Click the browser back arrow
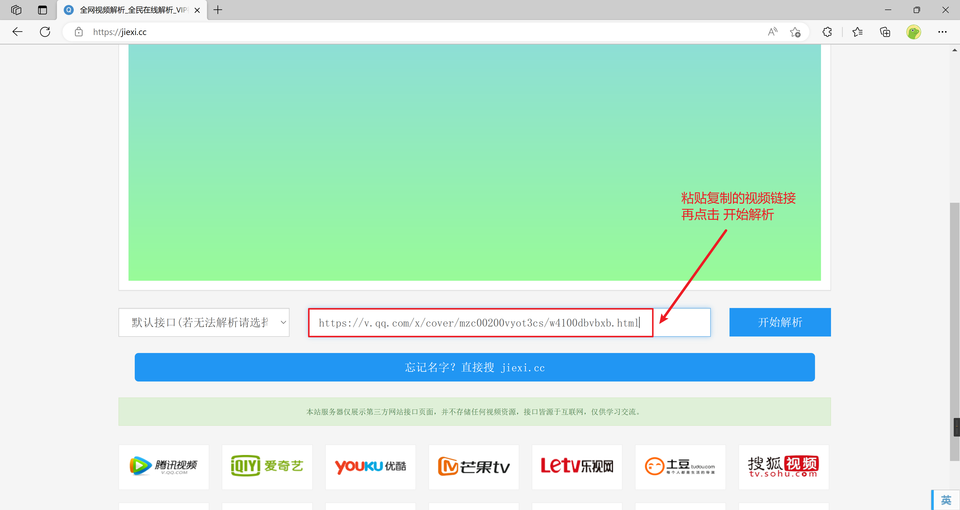This screenshot has width=960, height=510. click(x=17, y=32)
